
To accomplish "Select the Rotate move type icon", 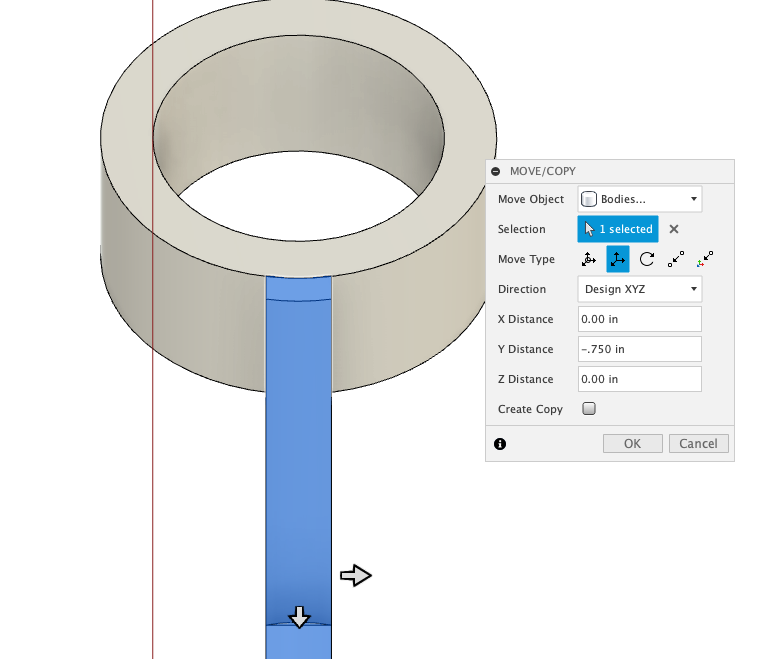I will tap(646, 259).
